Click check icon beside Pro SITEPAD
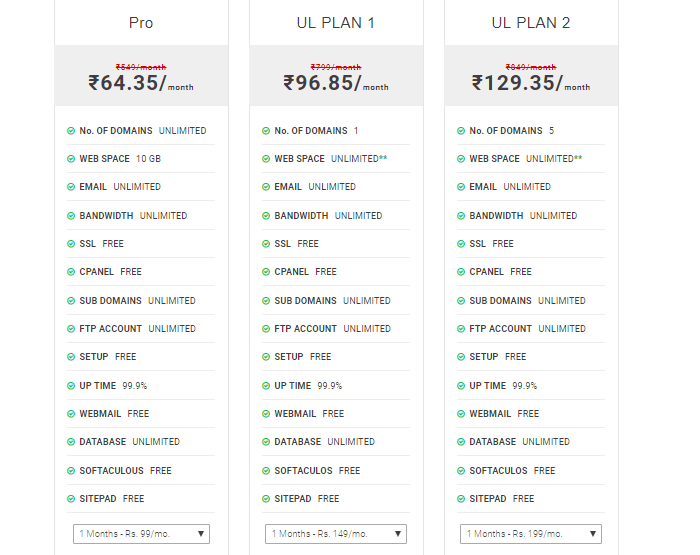The width and height of the screenshot is (700, 555). [71, 499]
